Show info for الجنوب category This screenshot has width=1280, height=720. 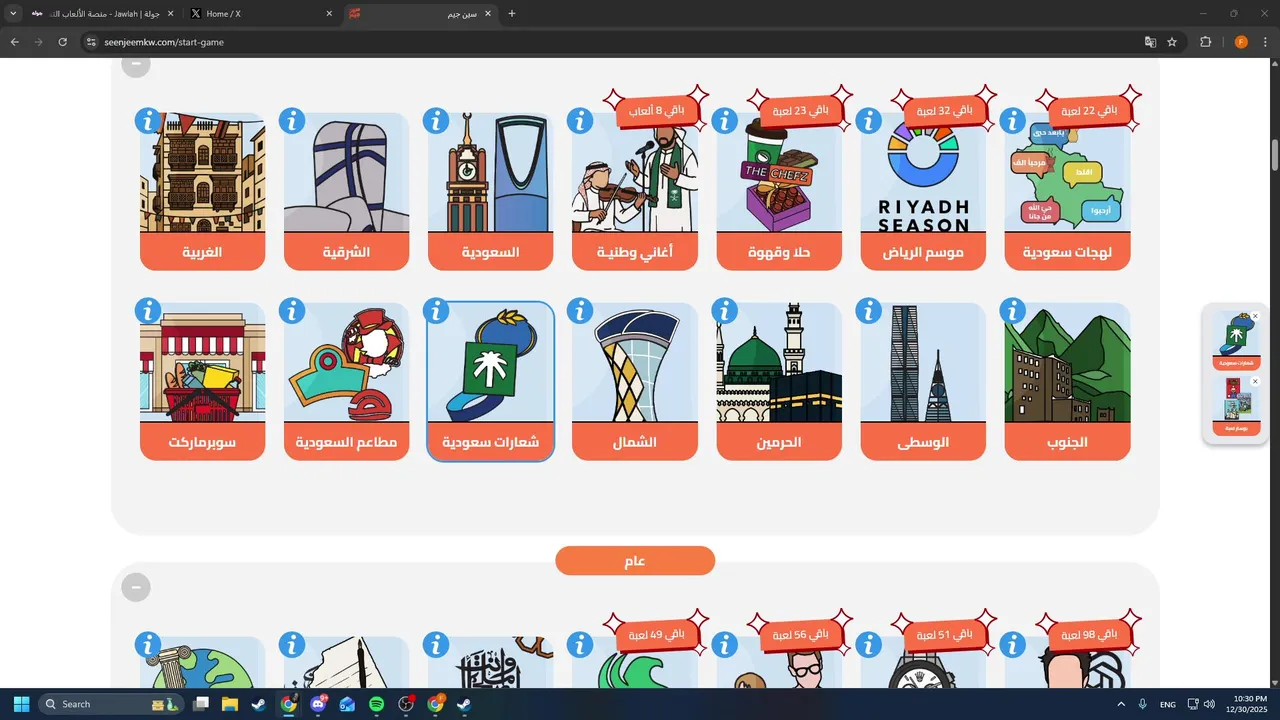[x=1012, y=311]
